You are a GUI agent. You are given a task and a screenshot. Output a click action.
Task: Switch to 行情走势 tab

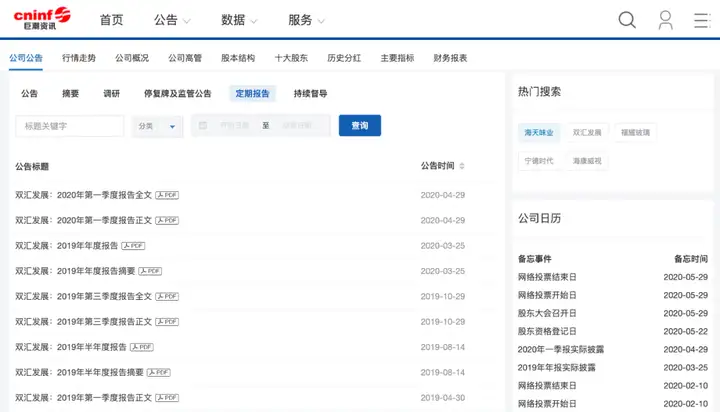79,58
